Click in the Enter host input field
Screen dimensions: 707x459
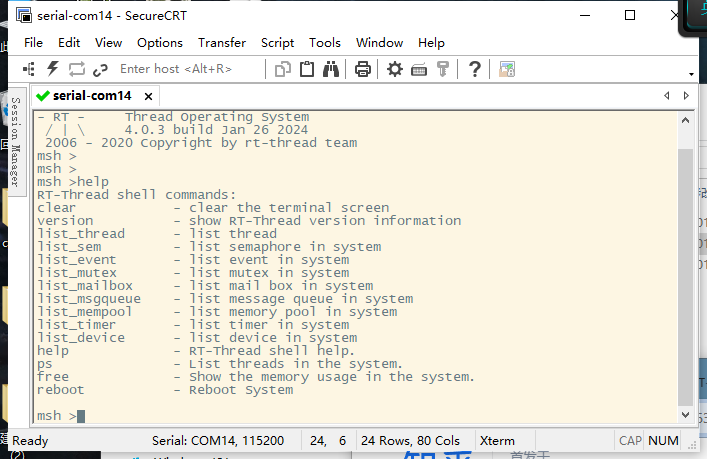point(189,69)
